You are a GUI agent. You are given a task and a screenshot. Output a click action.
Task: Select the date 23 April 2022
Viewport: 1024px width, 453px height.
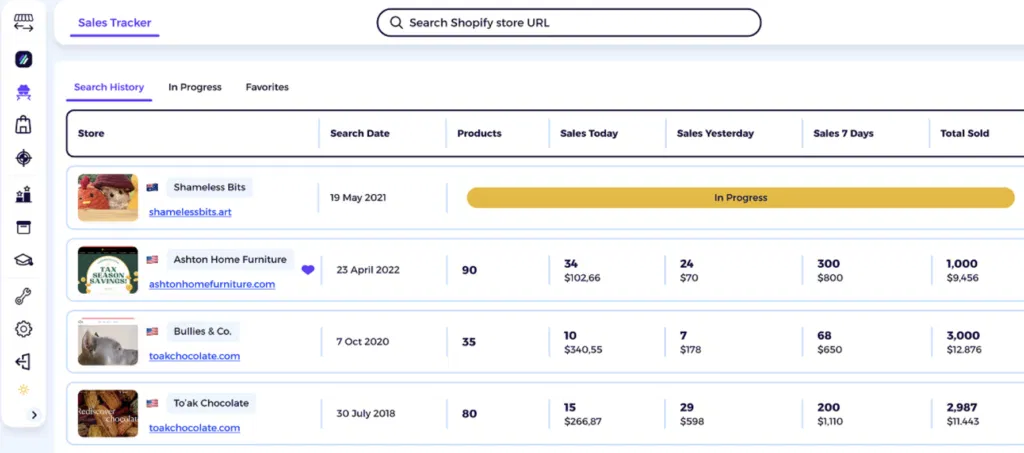[x=368, y=270]
